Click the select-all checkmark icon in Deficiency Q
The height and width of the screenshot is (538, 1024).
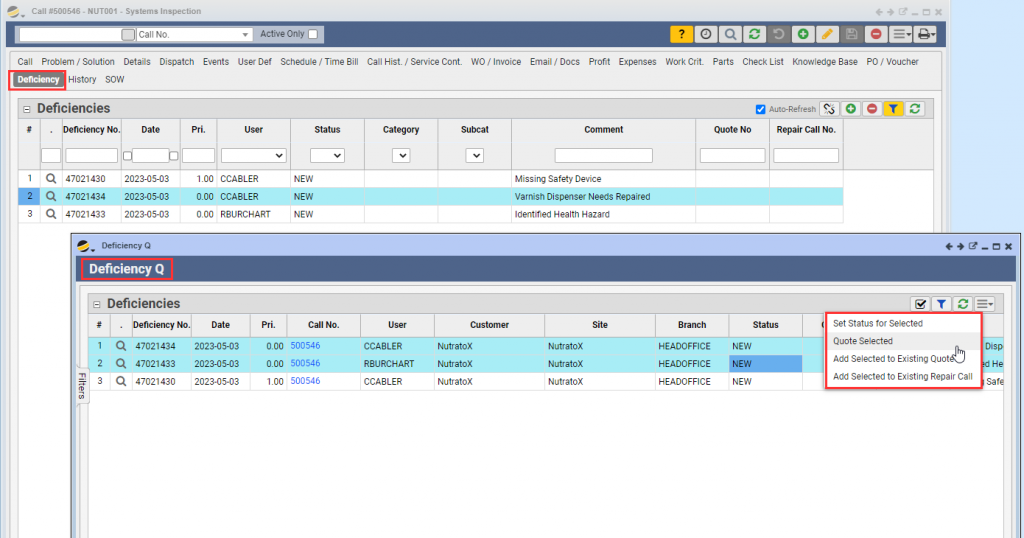(920, 304)
